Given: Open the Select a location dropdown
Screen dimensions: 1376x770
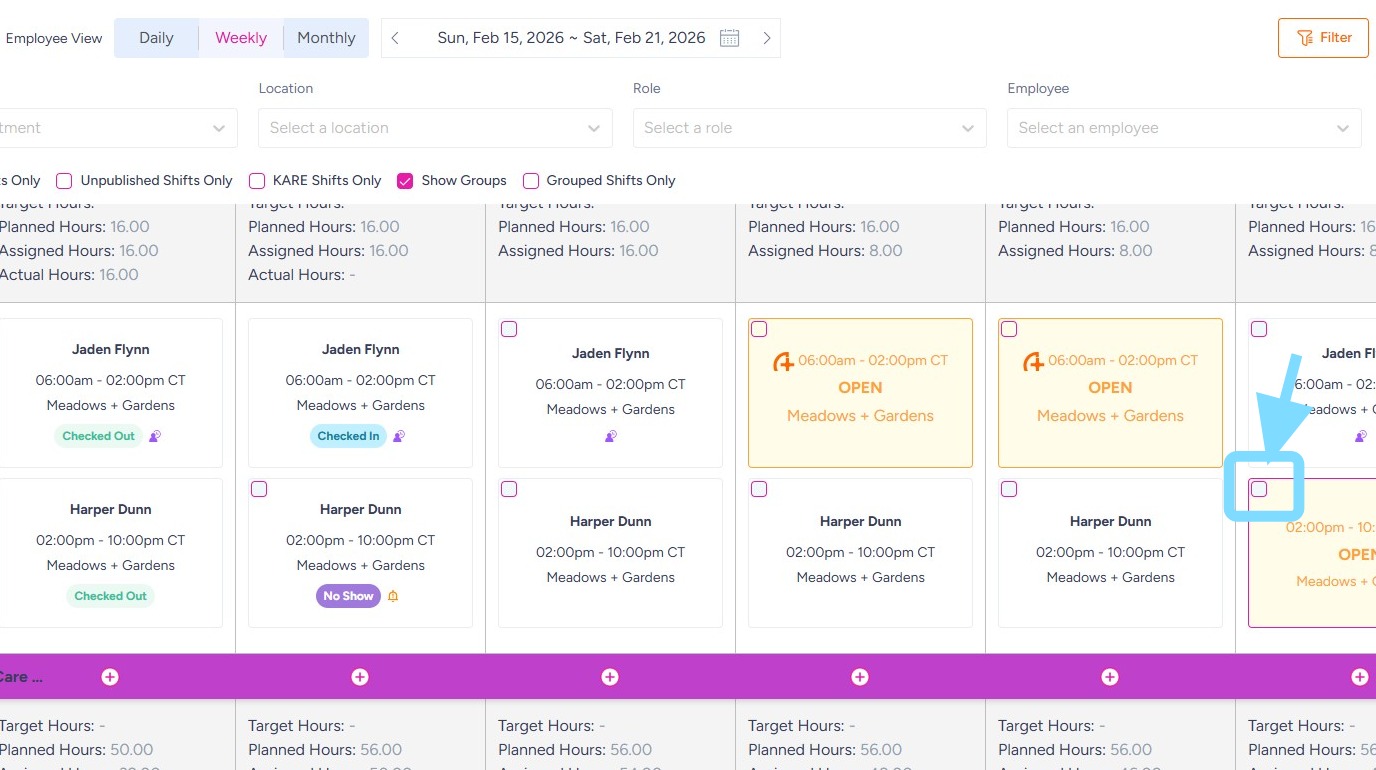Looking at the screenshot, I should 435,128.
